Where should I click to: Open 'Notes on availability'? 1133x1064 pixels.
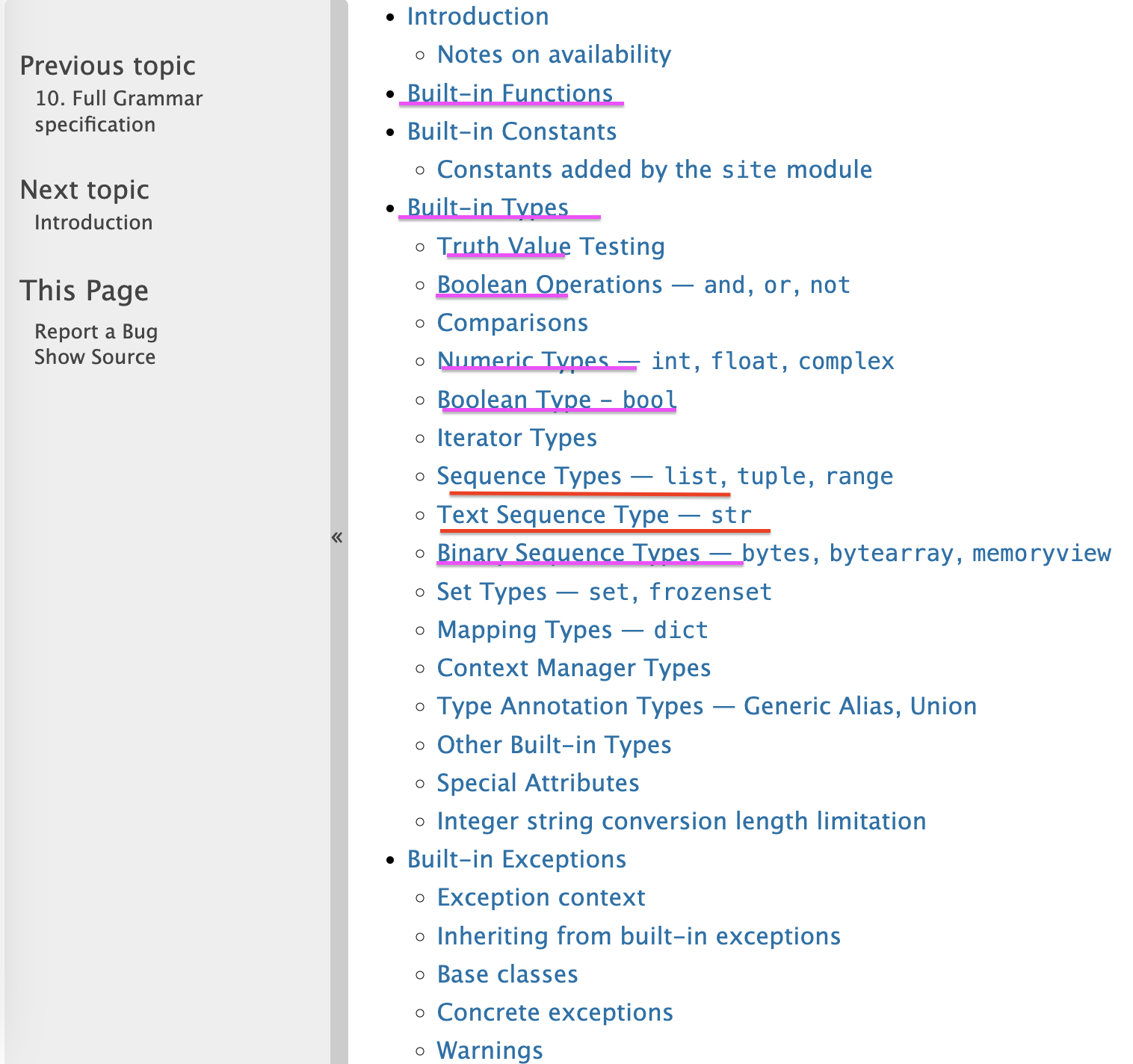tap(554, 55)
